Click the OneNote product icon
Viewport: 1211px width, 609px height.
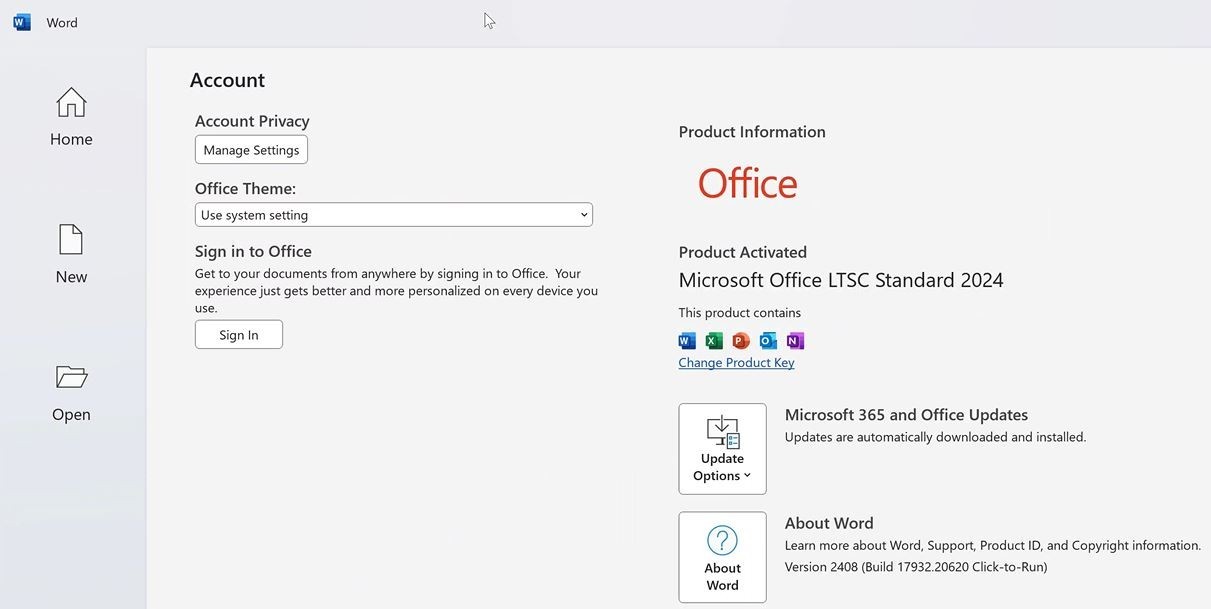[795, 341]
